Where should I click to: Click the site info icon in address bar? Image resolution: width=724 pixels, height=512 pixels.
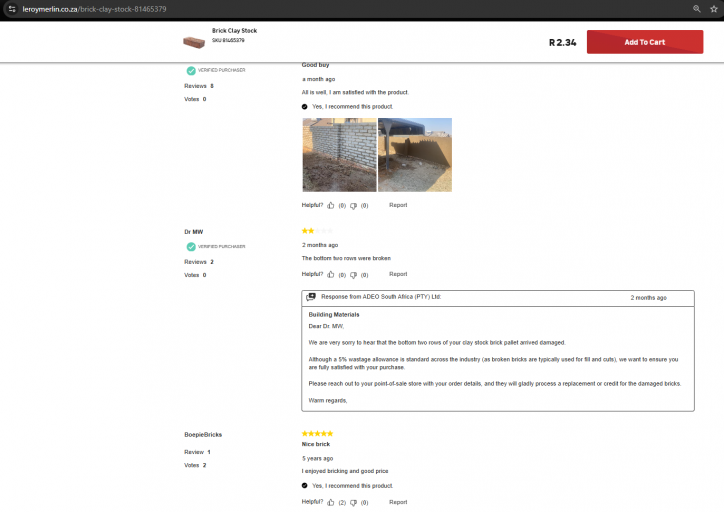pyautogui.click(x=12, y=9)
